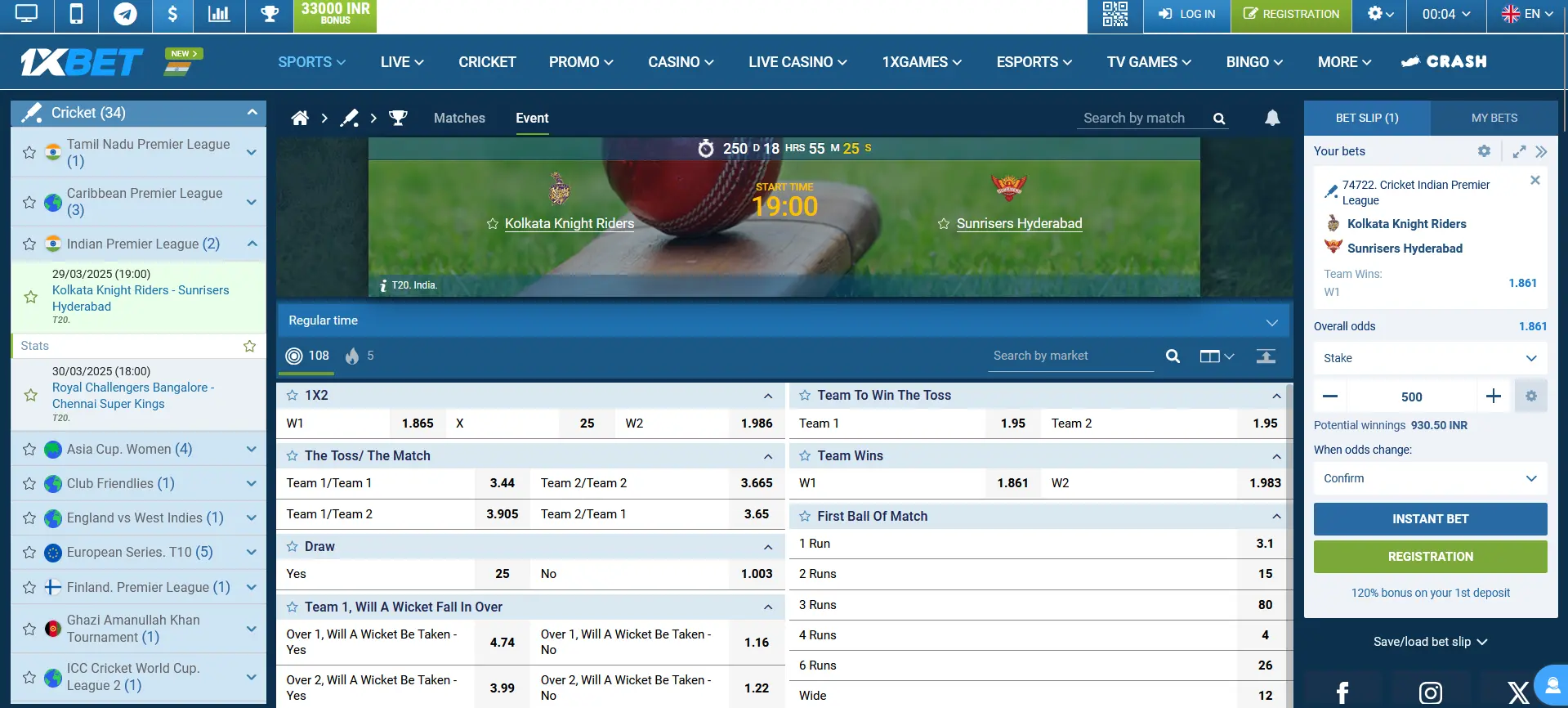Open the trophy results icon in top bar

(x=270, y=14)
